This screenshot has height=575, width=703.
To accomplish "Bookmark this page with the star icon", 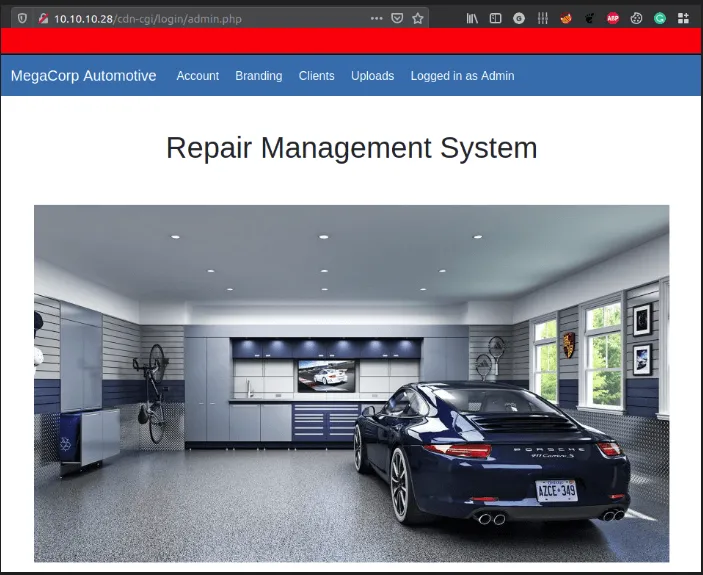I will pos(418,18).
